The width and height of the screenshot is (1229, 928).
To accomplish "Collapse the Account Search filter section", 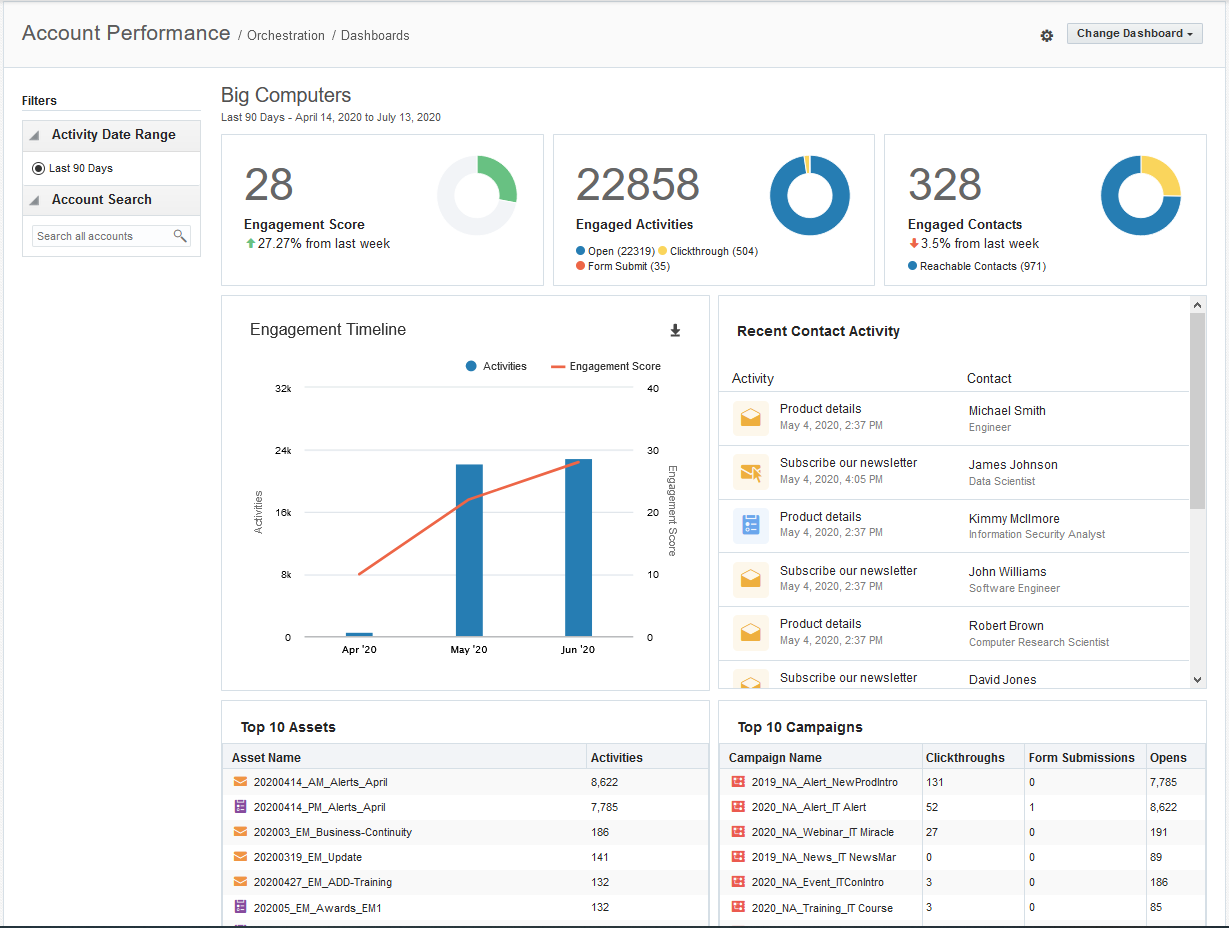I will click(34, 200).
